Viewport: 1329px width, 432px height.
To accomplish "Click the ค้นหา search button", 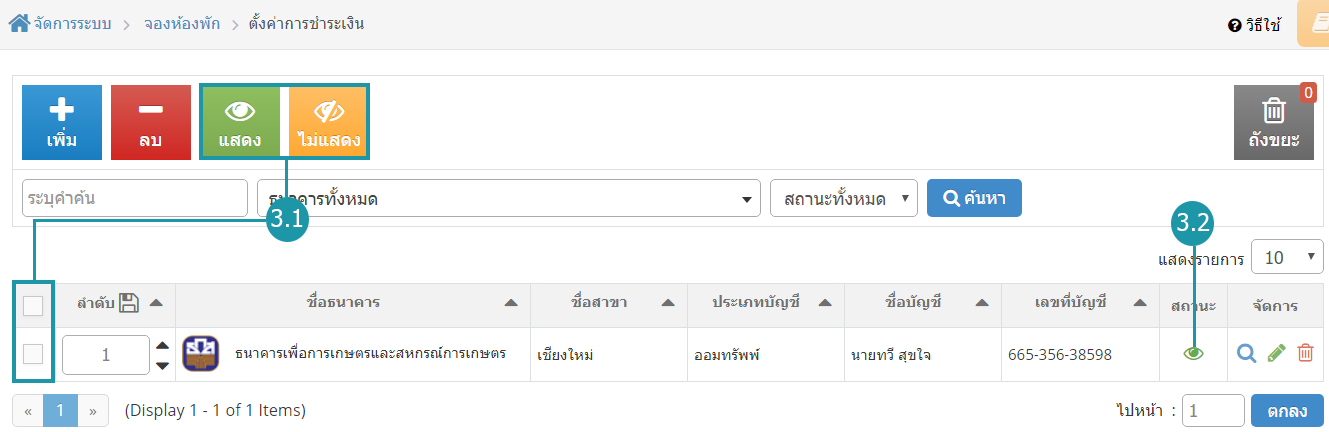I will point(975,197).
